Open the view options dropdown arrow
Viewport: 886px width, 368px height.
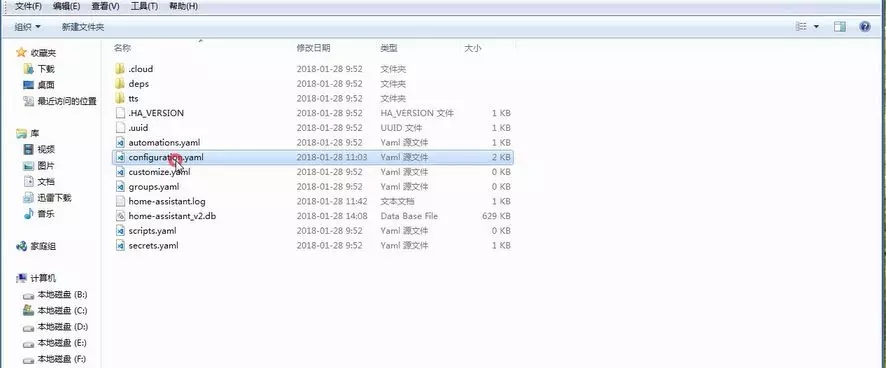coord(816,27)
